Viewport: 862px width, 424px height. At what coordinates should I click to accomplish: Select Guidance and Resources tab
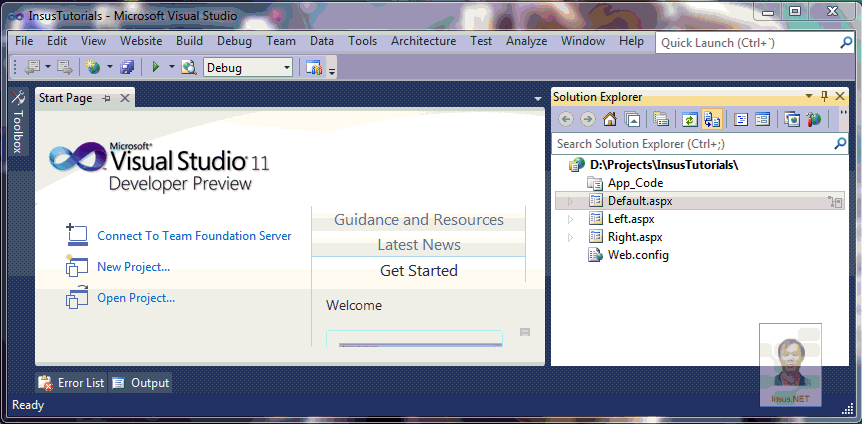click(x=419, y=220)
